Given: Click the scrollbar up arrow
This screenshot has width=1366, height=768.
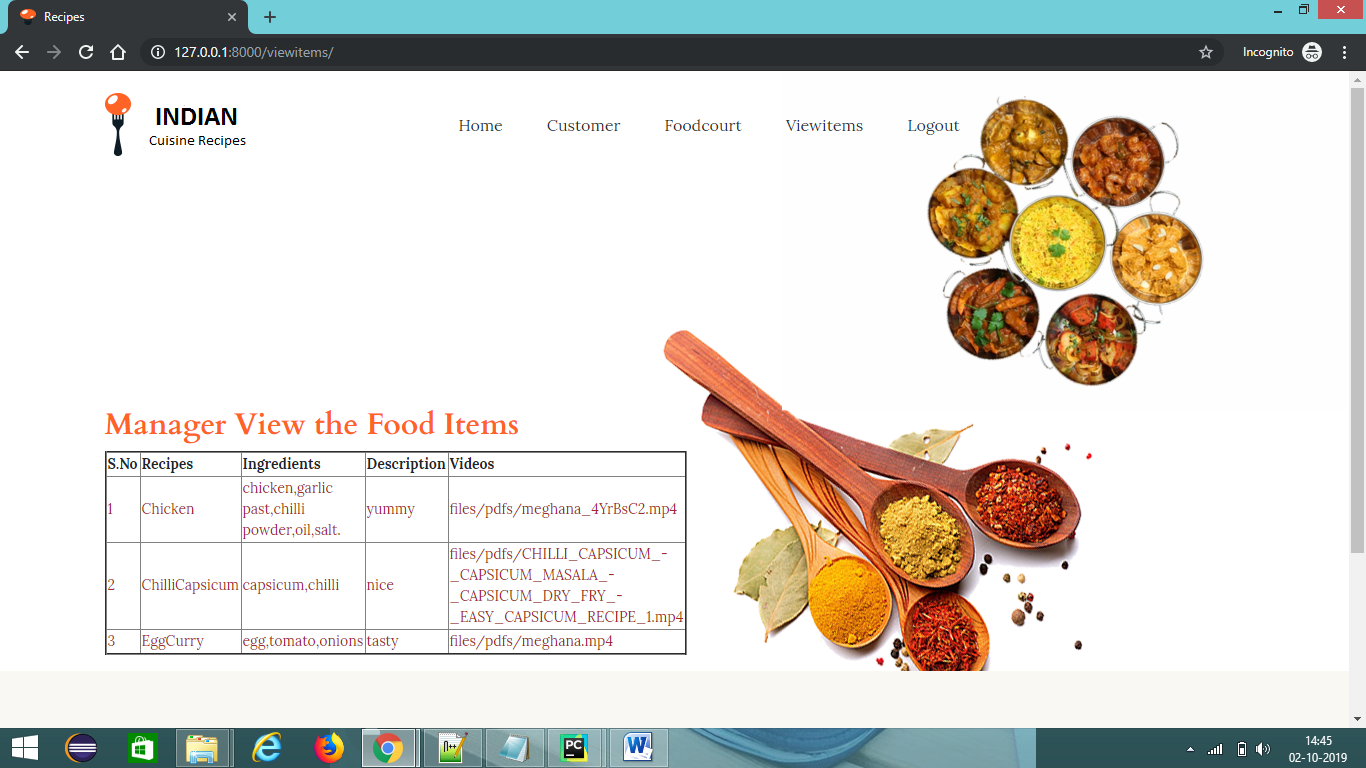Looking at the screenshot, I should tap(1357, 79).
